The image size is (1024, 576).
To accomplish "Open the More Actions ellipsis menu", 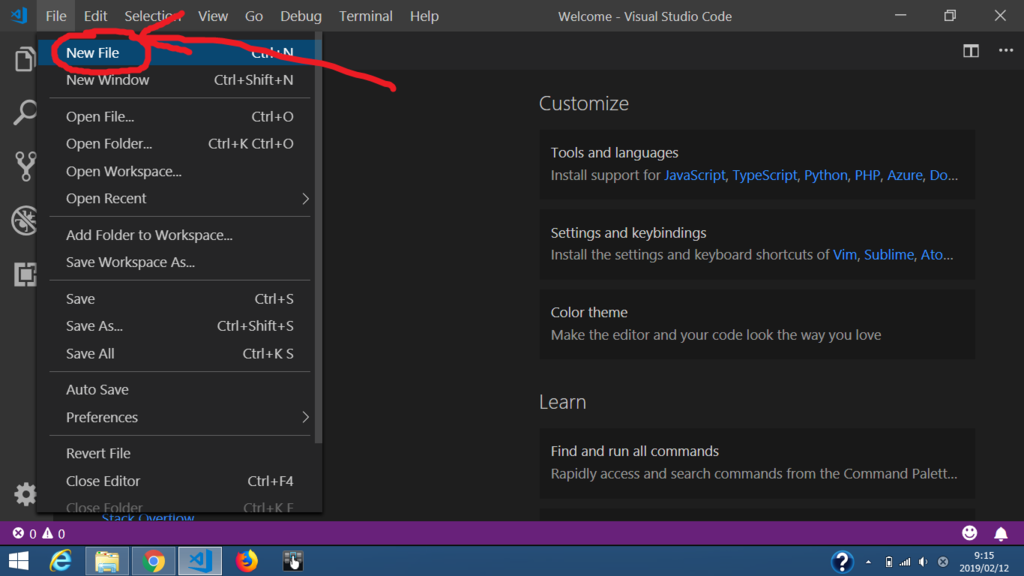I will [x=1006, y=50].
